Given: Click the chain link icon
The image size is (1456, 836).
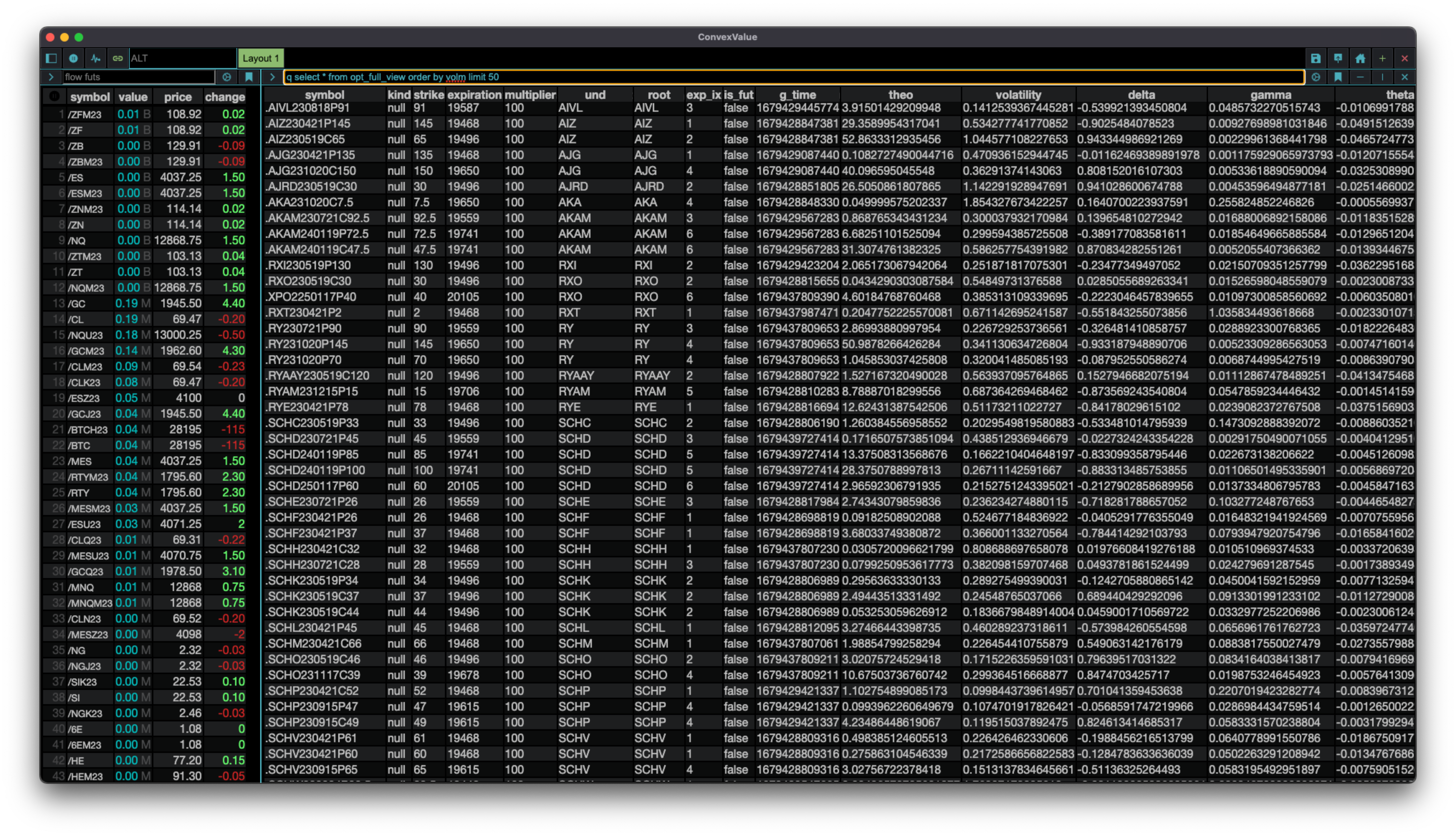Looking at the screenshot, I should coord(118,58).
